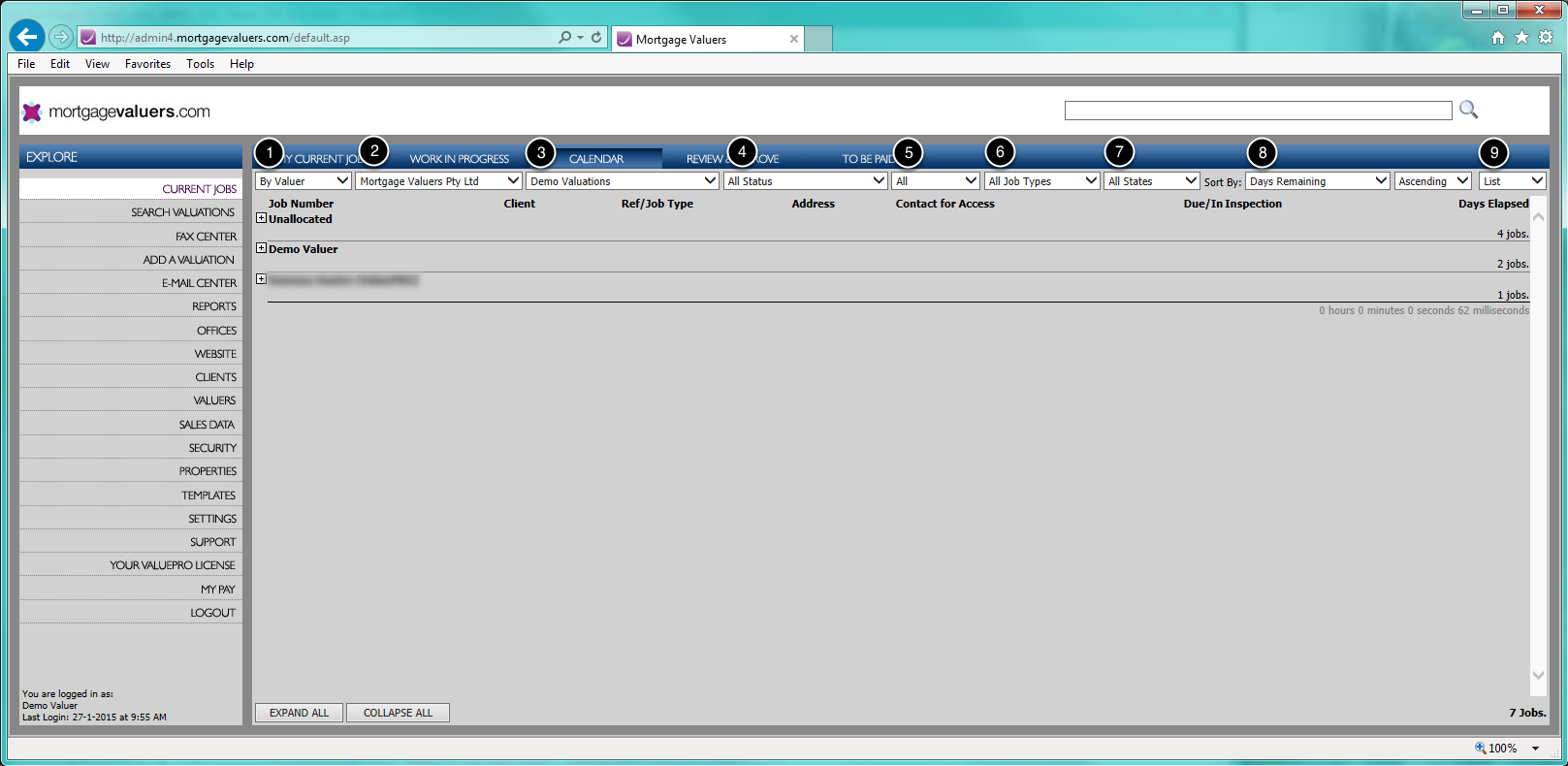The height and width of the screenshot is (766, 1568).
Task: Open the View menu
Action: pyautogui.click(x=97, y=64)
